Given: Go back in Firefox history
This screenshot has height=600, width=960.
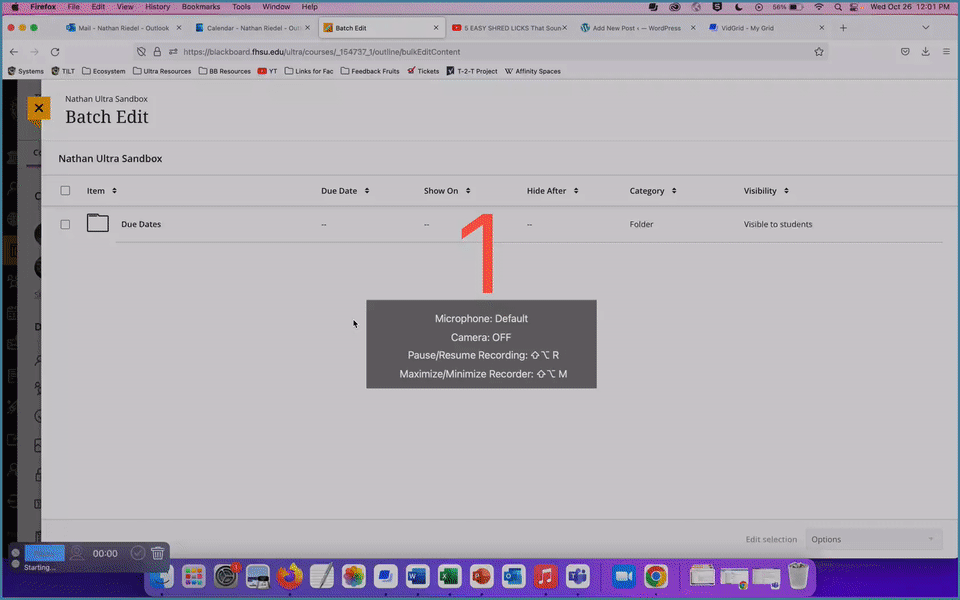Looking at the screenshot, I should point(14,52).
